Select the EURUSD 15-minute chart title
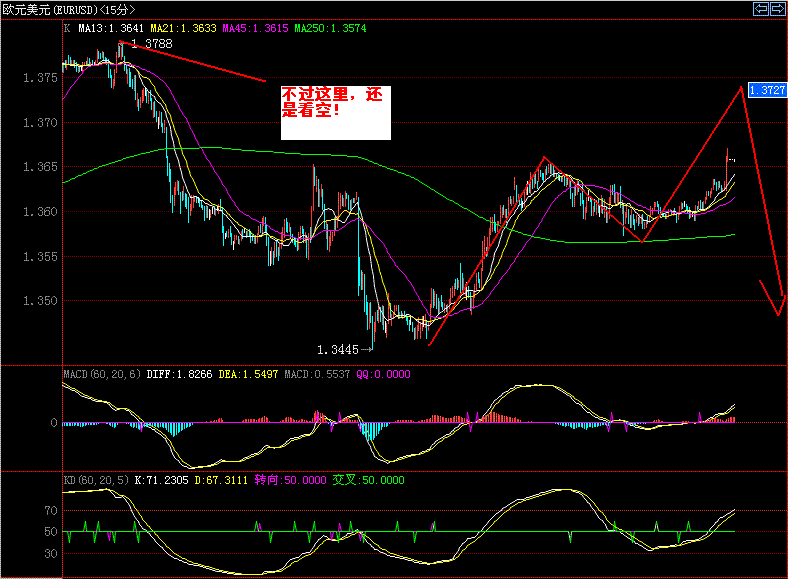Viewport: 789px width, 579px height. coord(69,10)
